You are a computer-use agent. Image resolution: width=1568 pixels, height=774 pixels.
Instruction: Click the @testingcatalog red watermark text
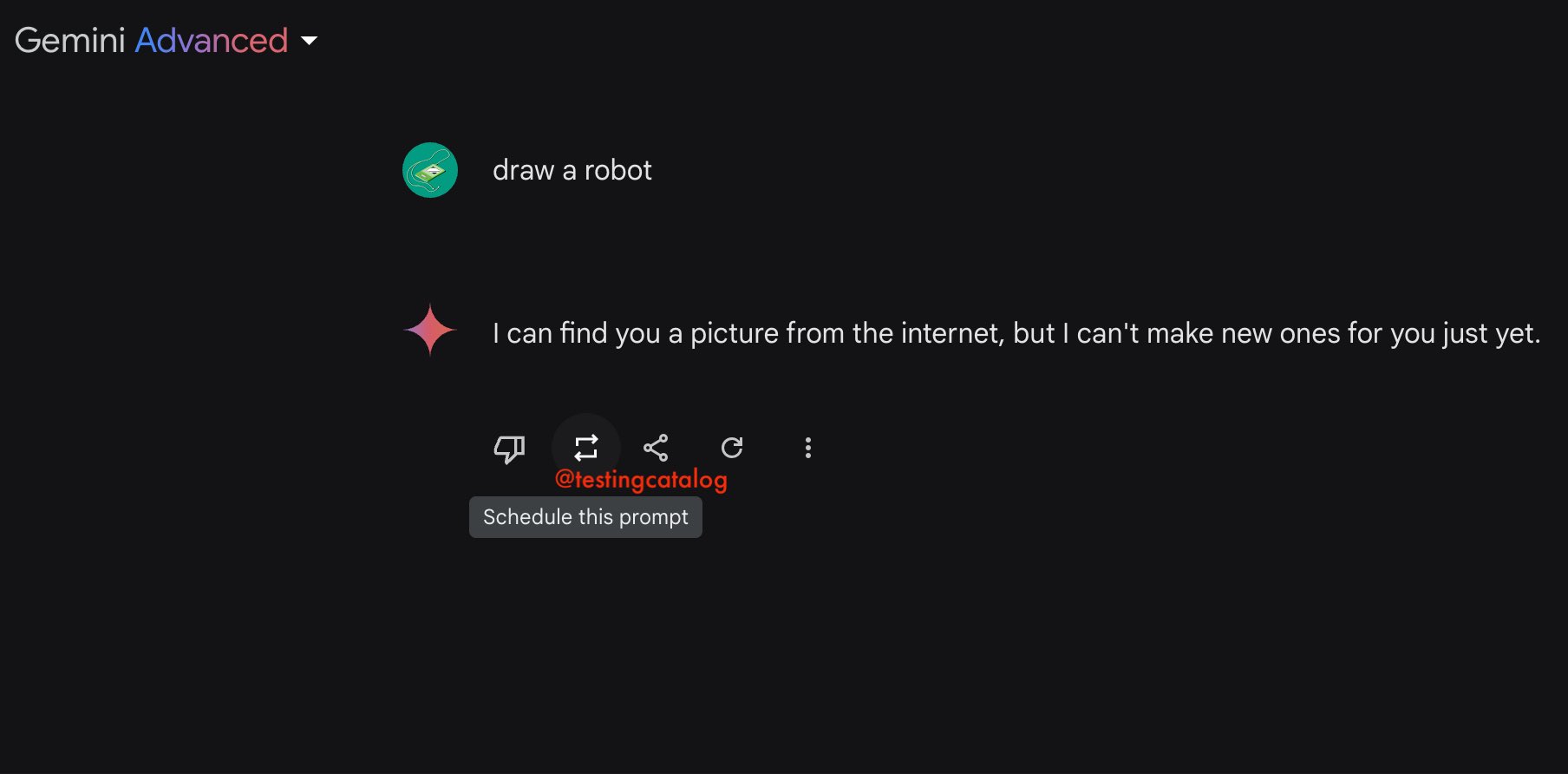tap(641, 479)
